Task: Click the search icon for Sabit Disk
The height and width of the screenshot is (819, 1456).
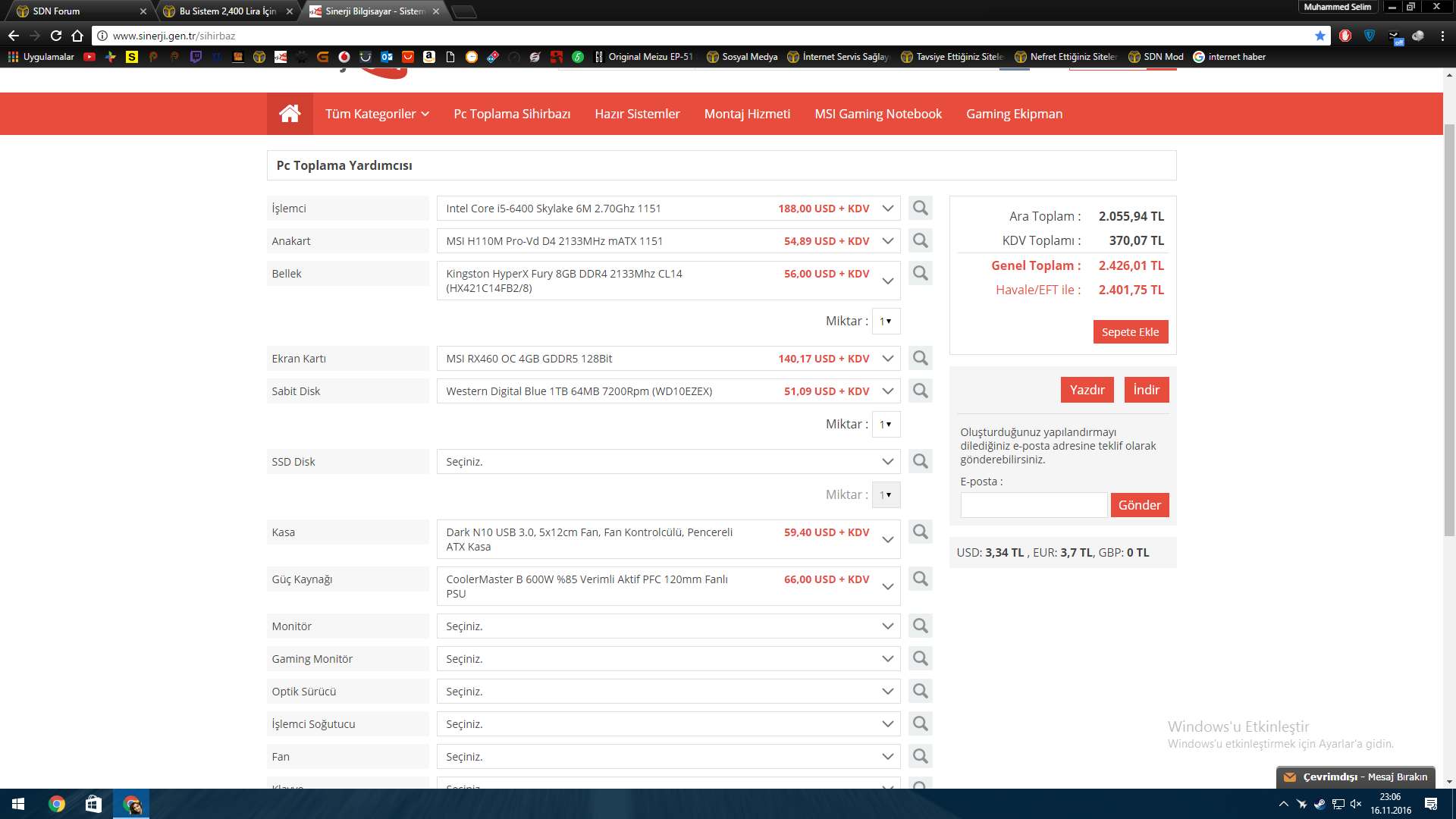Action: (920, 391)
